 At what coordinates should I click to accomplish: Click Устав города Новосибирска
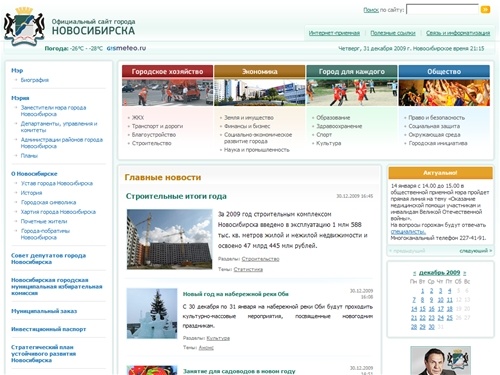click(57, 183)
